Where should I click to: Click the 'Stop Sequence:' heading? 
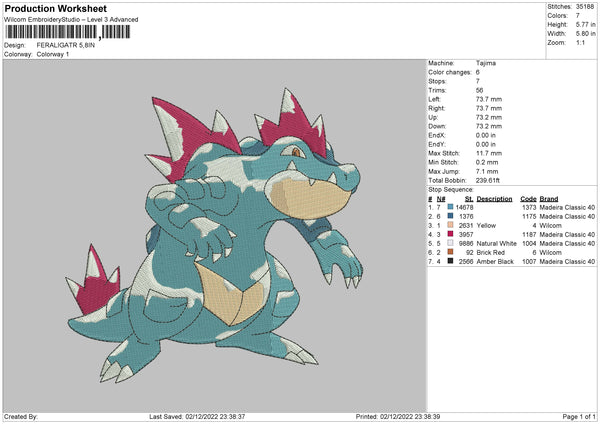click(451, 190)
